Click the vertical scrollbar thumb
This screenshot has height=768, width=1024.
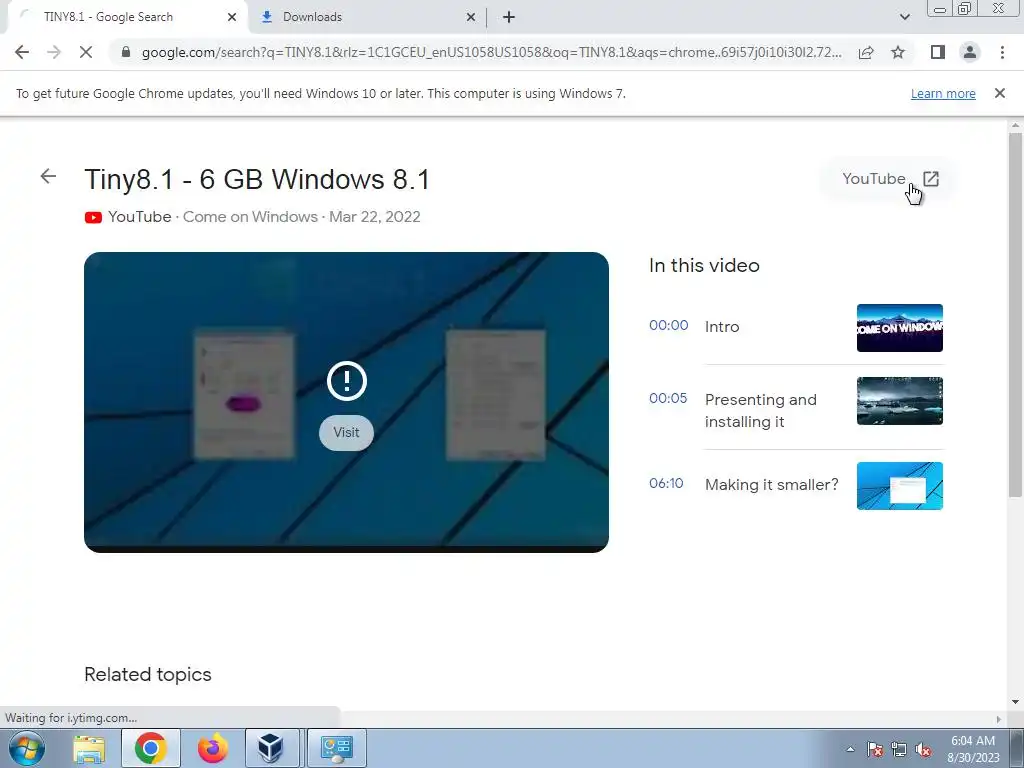click(1015, 315)
